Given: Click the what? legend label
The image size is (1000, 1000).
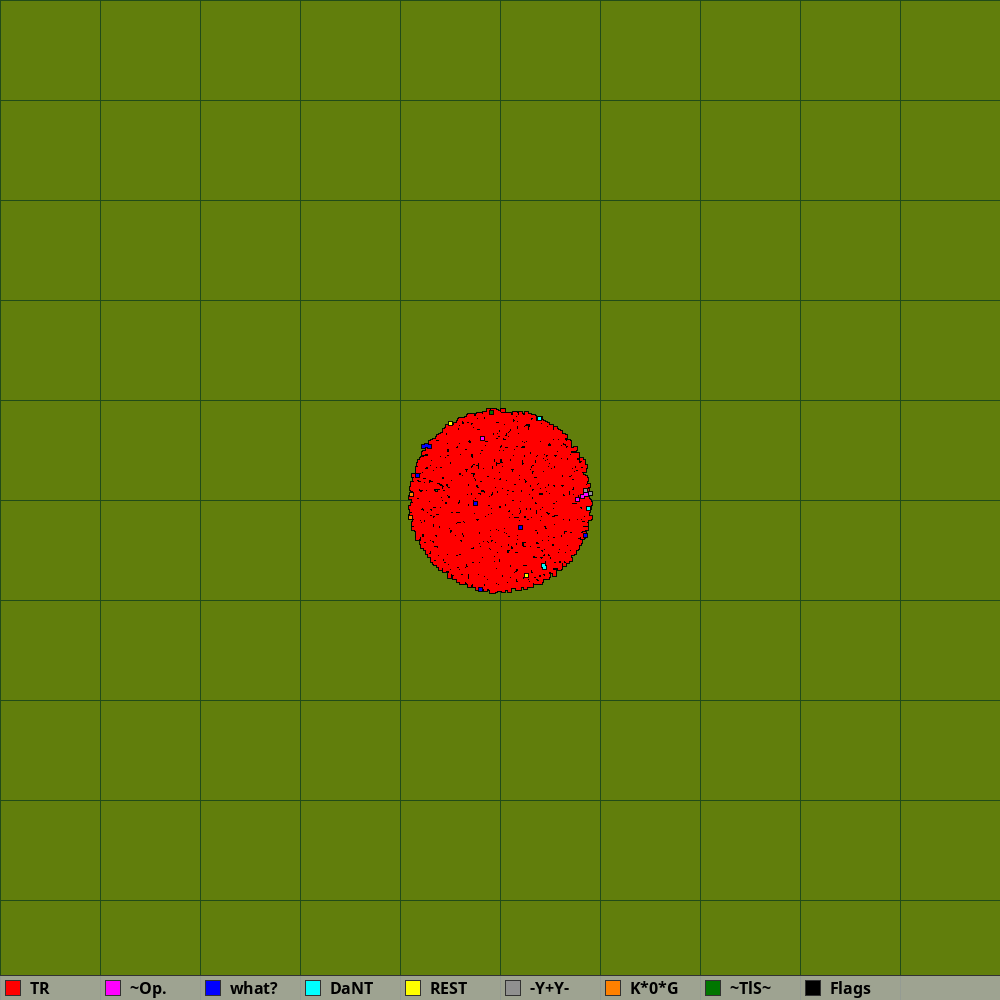Looking at the screenshot, I should (254, 989).
